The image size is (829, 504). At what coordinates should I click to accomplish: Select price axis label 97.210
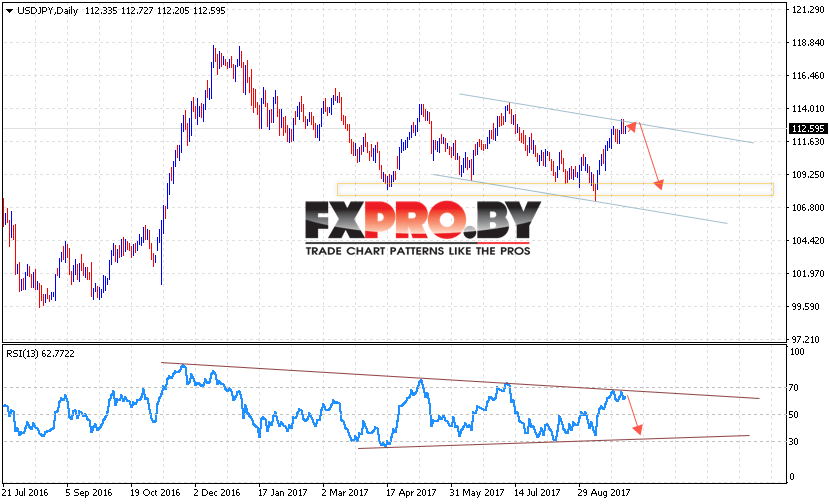[x=806, y=340]
